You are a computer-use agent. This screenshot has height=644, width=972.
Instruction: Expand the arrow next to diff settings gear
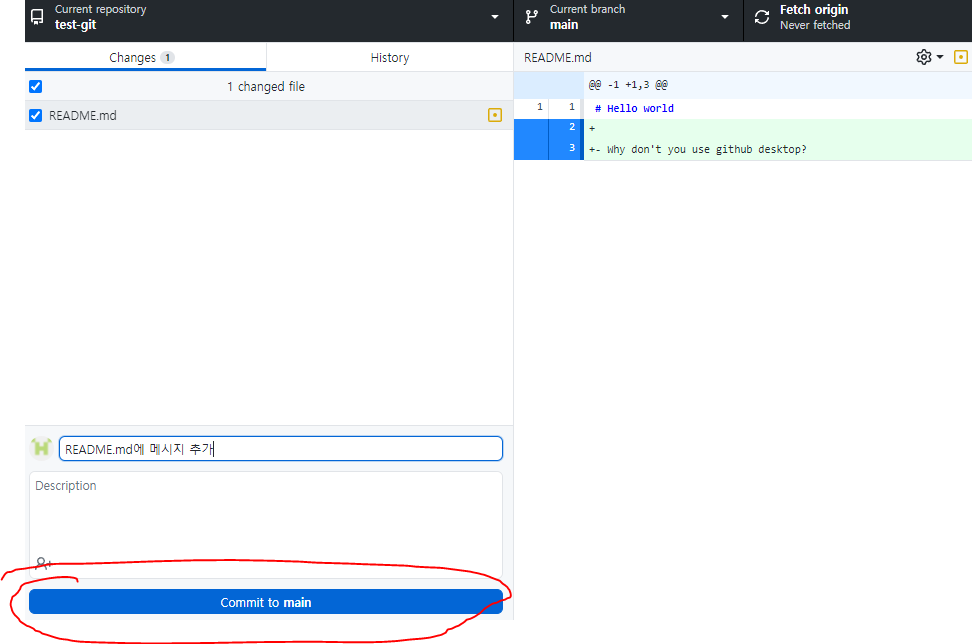940,57
